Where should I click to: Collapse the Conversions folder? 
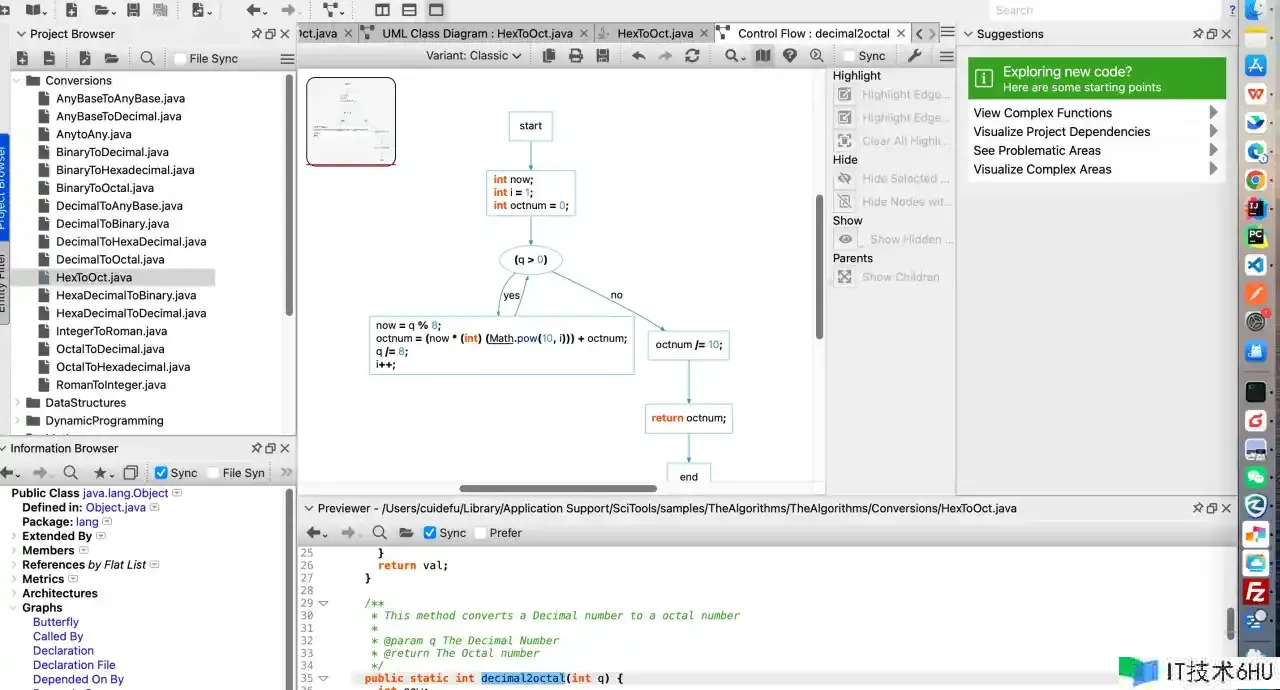click(17, 81)
